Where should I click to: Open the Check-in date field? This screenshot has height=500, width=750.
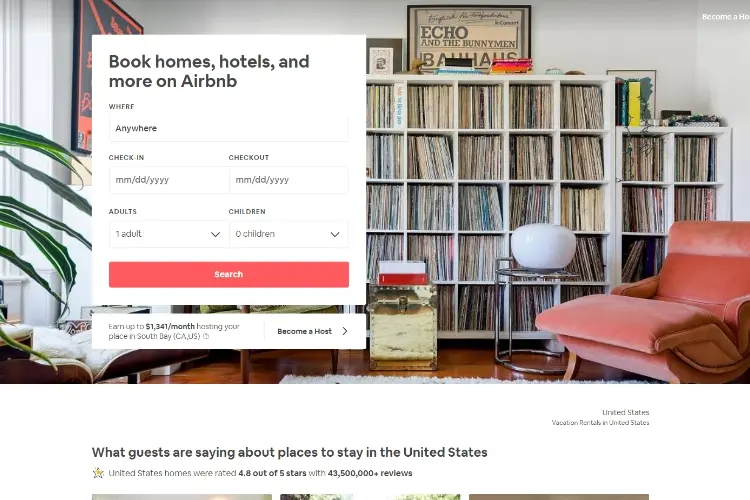pos(169,180)
